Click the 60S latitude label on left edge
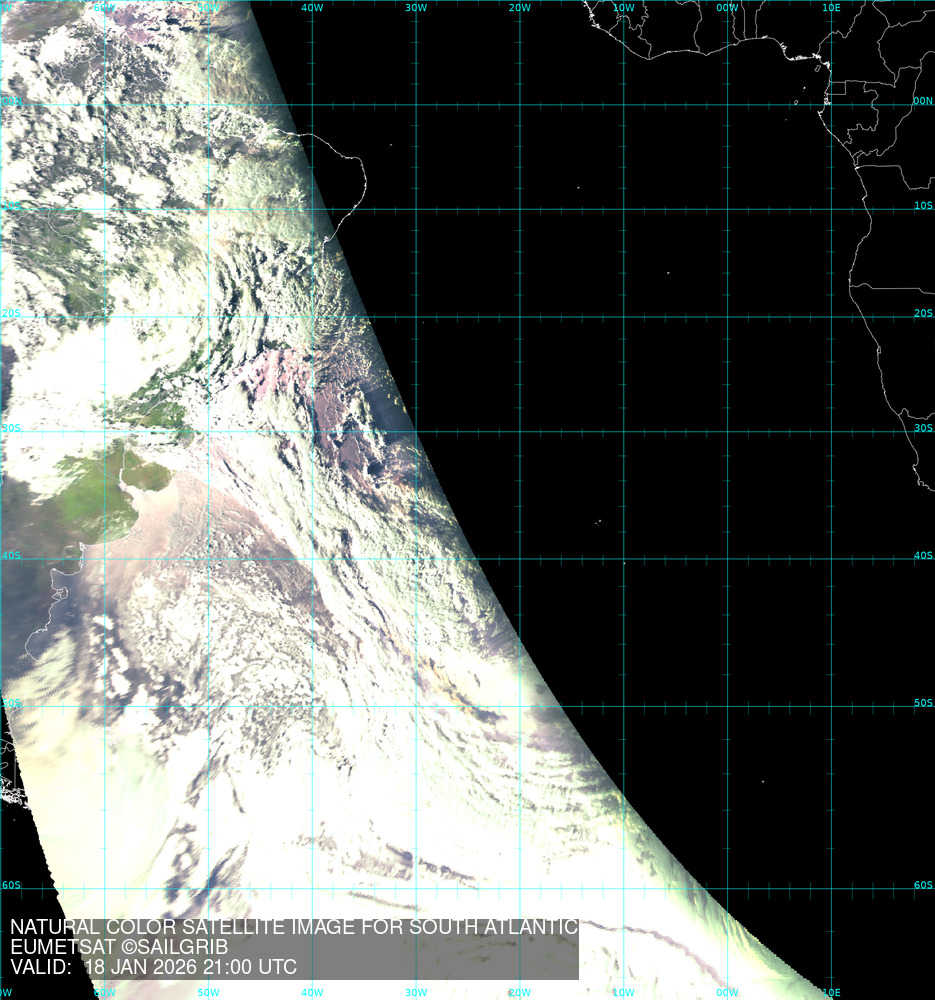The width and height of the screenshot is (935, 1000). click(x=11, y=885)
